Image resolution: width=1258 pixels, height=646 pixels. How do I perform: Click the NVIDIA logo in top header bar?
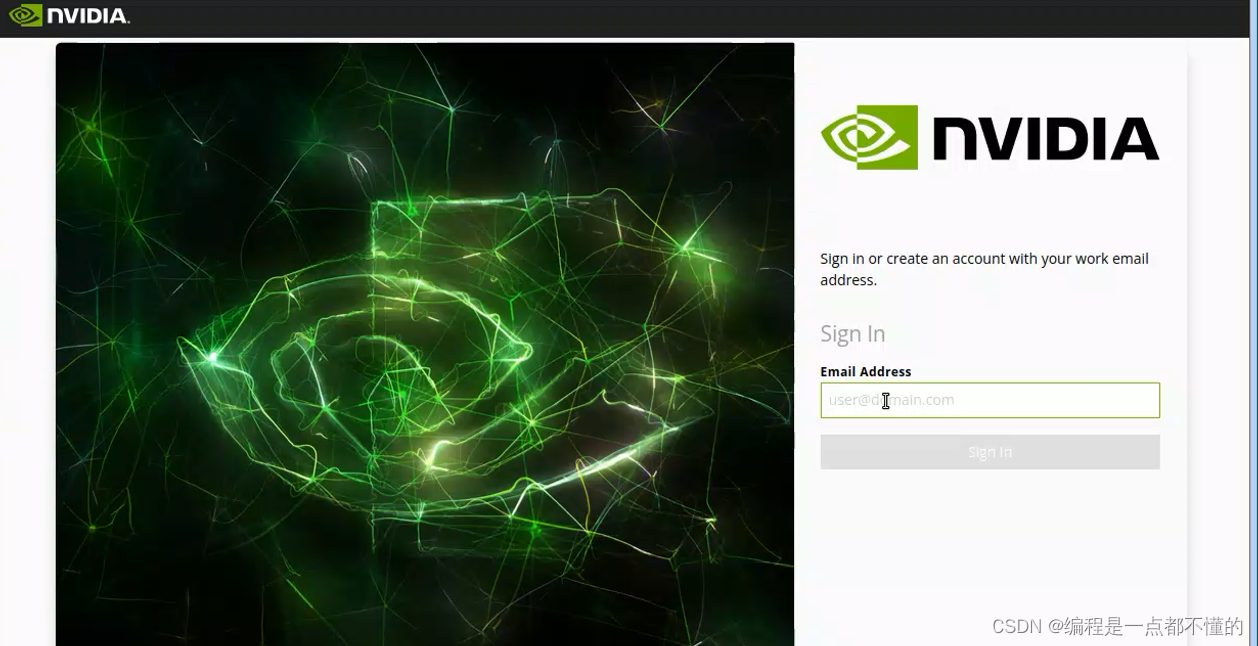(x=69, y=15)
